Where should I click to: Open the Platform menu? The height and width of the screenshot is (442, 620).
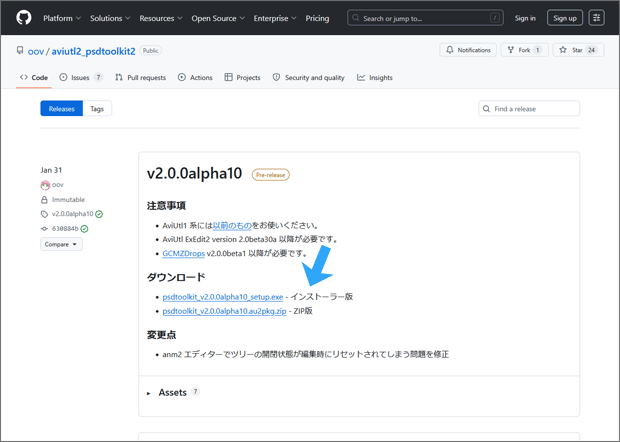[x=62, y=18]
